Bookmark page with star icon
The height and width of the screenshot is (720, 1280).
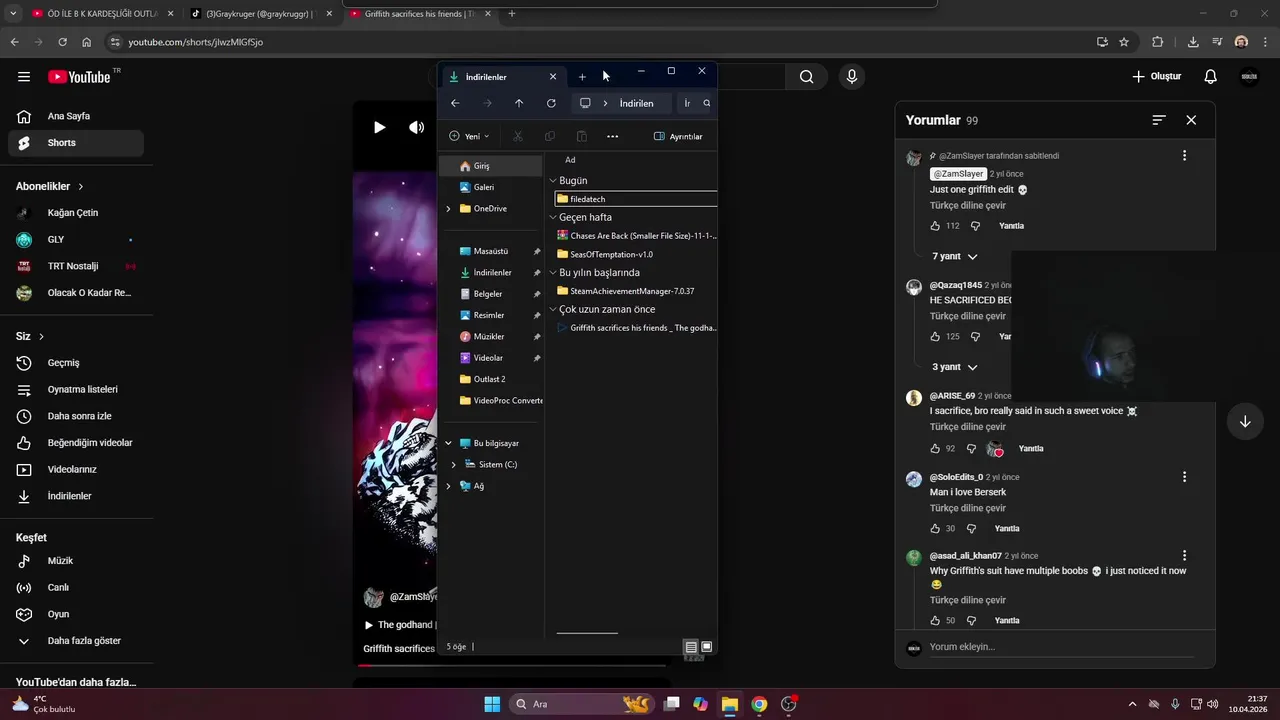(x=1124, y=42)
